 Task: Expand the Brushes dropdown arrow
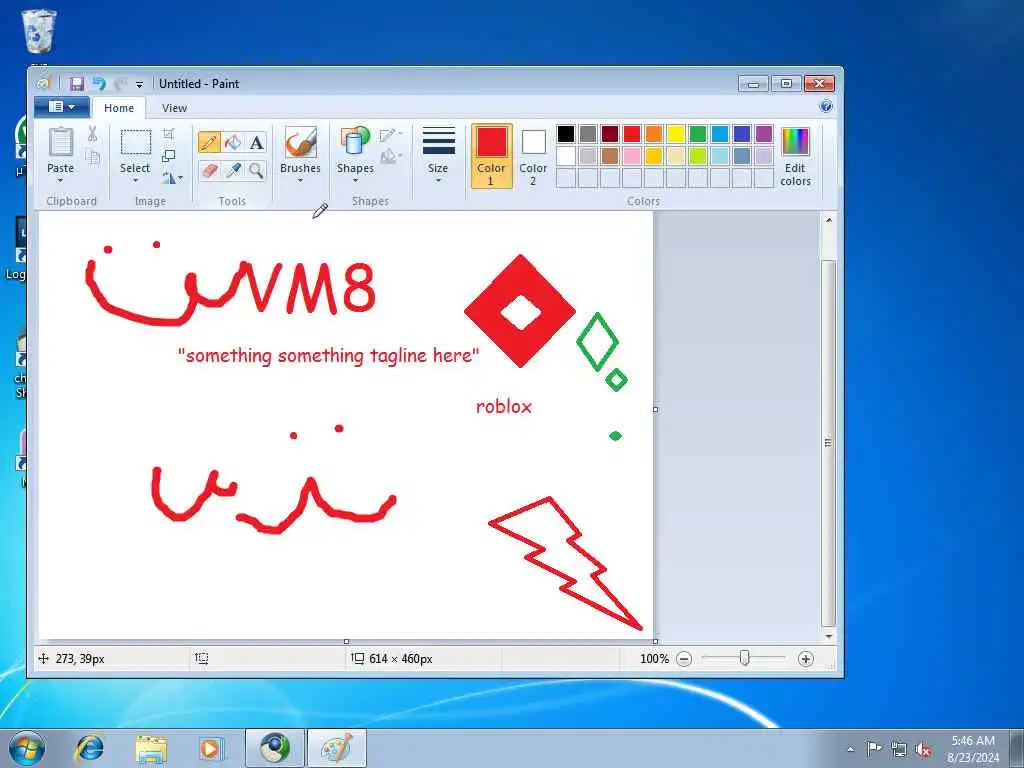pos(300,181)
